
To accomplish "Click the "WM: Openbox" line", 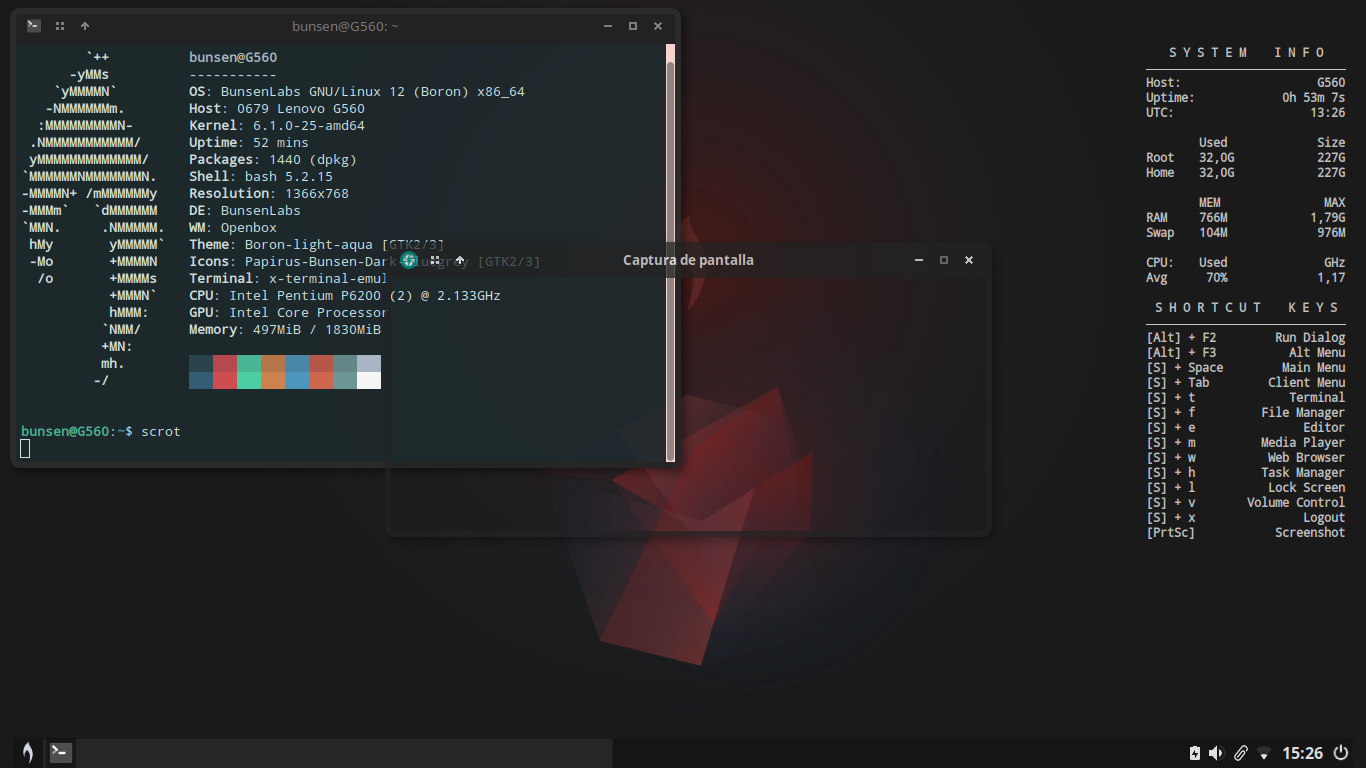I will pos(233,228).
